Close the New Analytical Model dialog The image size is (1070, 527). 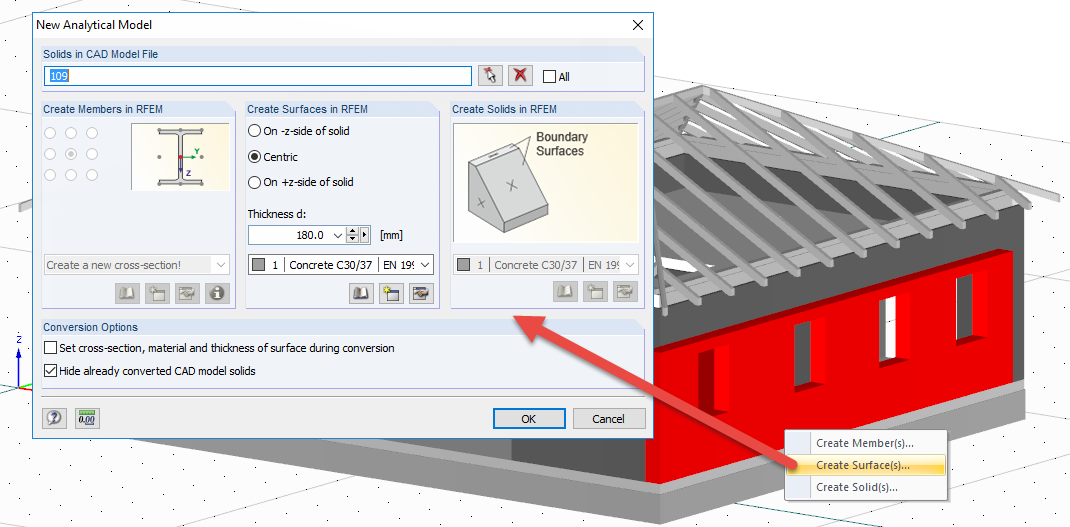tap(638, 25)
